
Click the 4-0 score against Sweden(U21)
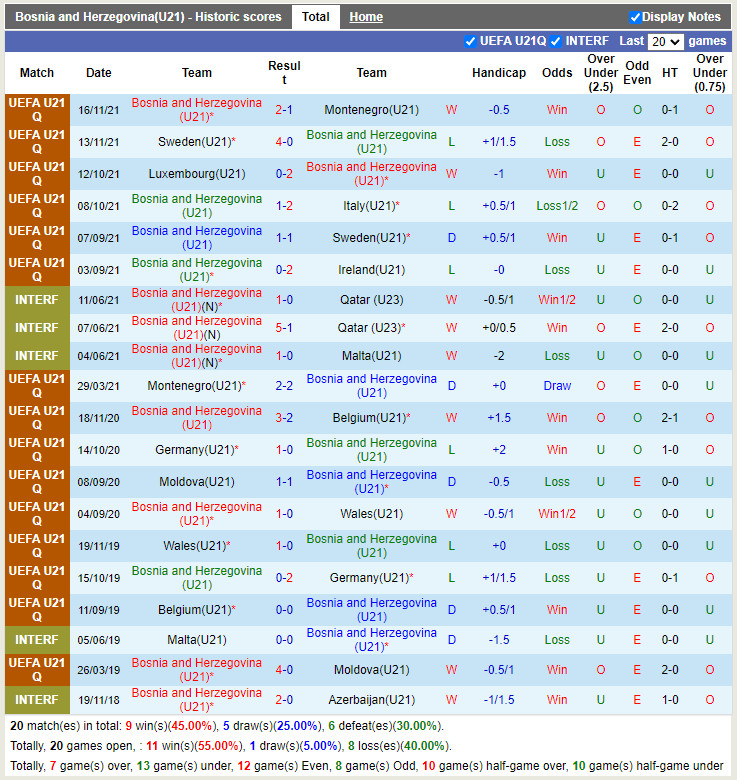tap(284, 142)
